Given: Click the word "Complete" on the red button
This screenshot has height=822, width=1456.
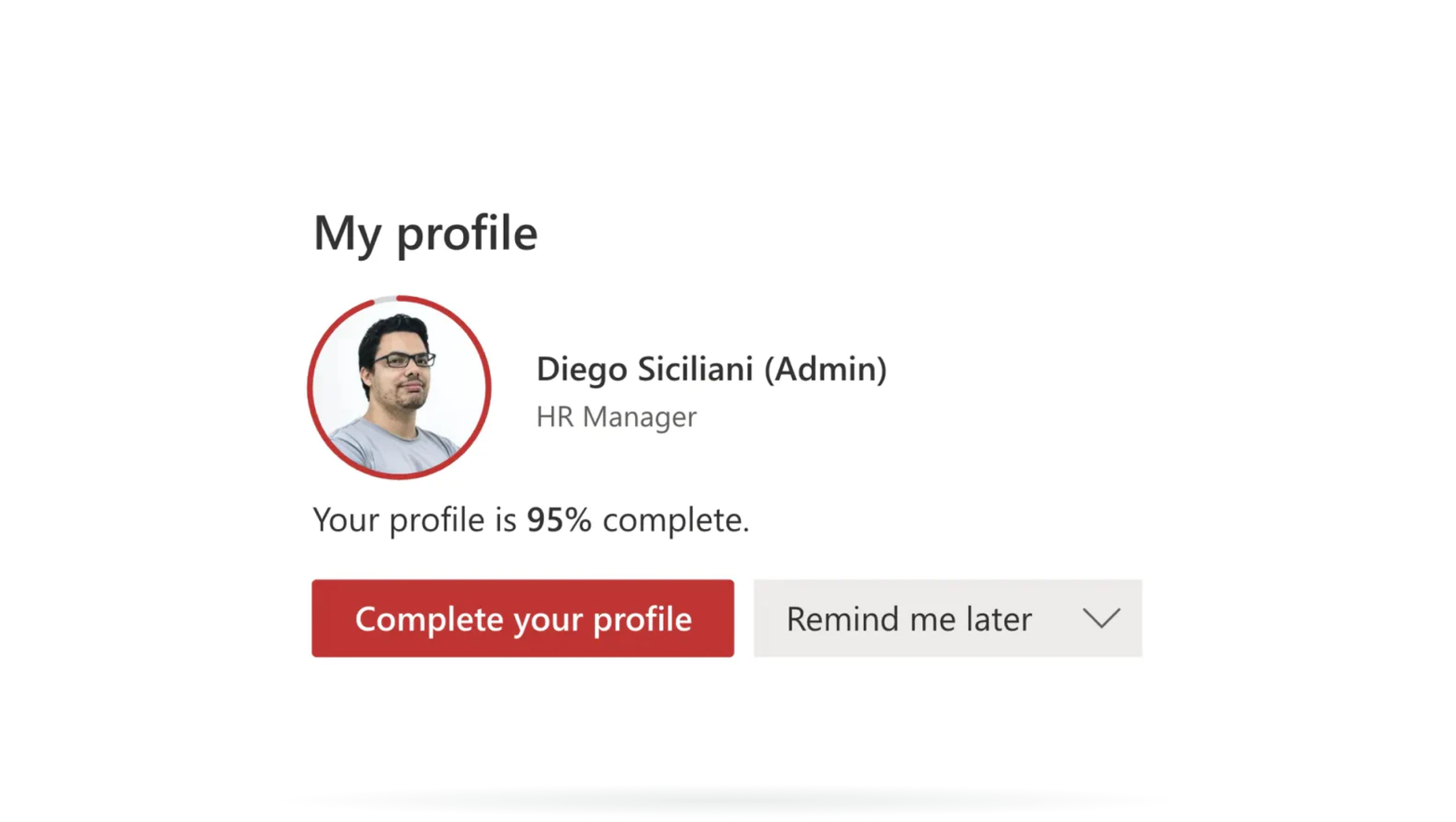Looking at the screenshot, I should (429, 618).
